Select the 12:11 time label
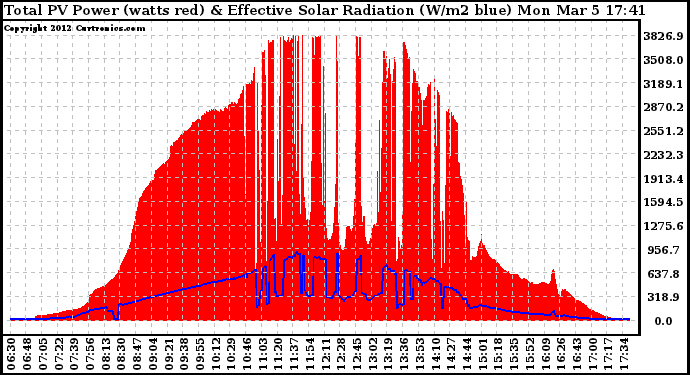The height and width of the screenshot is (375, 690). pyautogui.click(x=326, y=354)
